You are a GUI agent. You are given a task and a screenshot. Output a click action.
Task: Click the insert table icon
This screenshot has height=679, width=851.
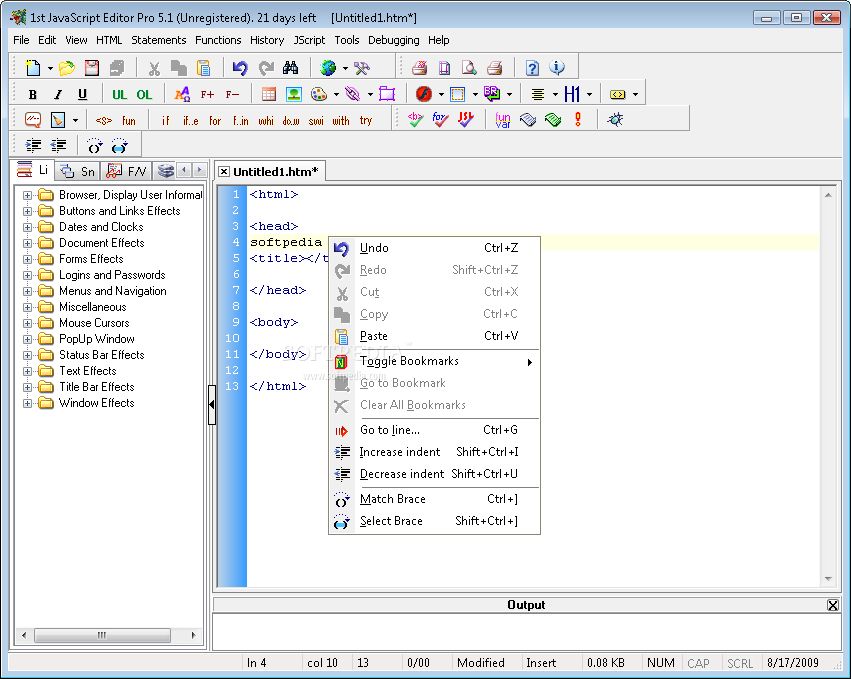[268, 95]
